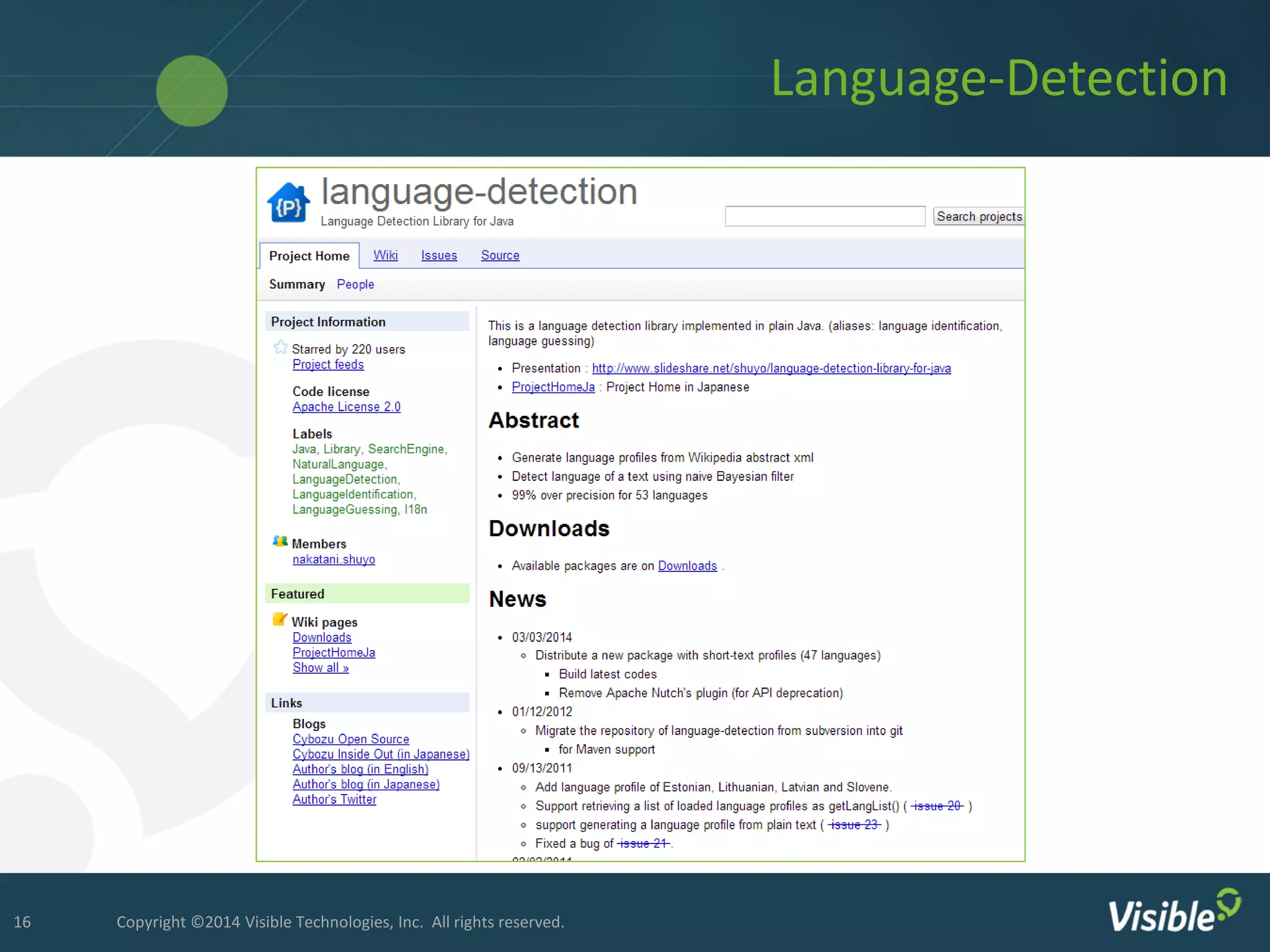Click the Links section header
Image resolution: width=1270 pixels, height=952 pixels.
(367, 703)
